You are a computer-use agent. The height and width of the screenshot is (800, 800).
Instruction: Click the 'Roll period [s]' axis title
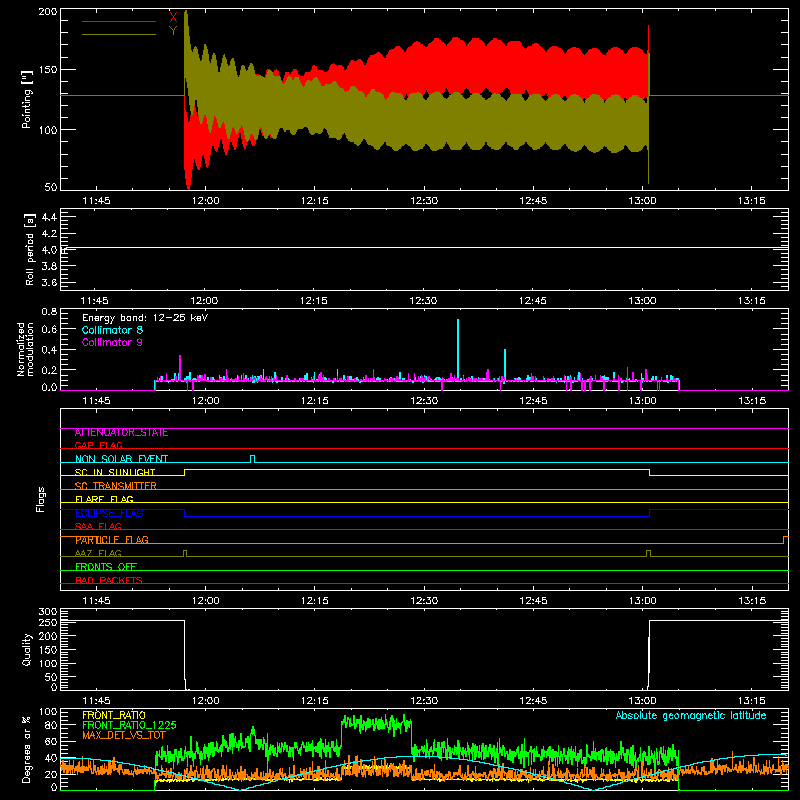(30, 249)
